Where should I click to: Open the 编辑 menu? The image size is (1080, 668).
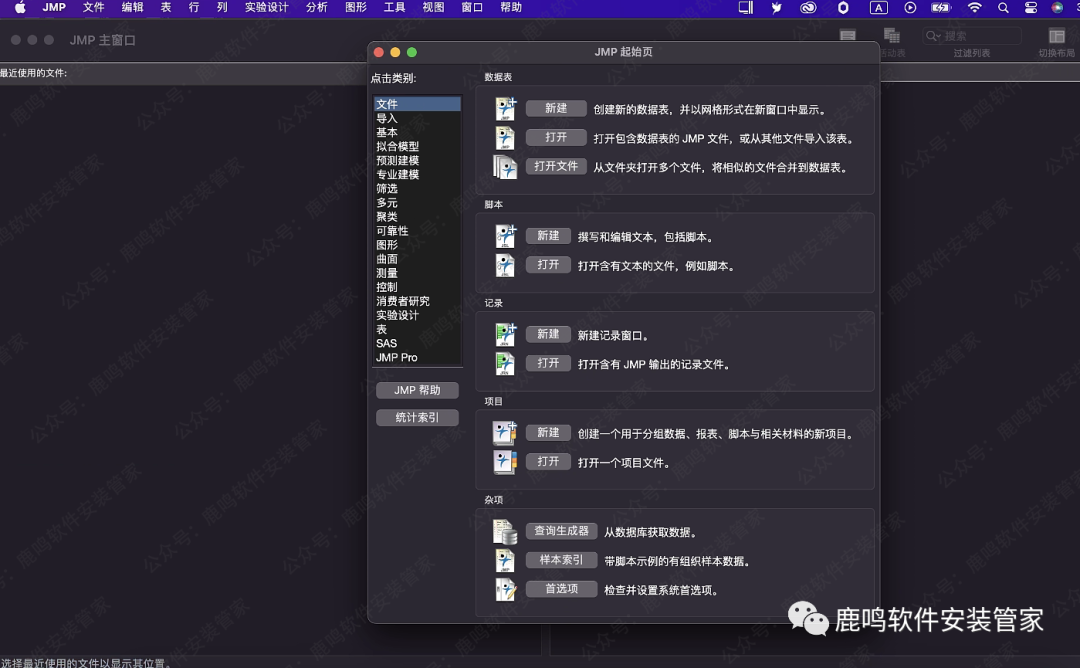pos(132,8)
